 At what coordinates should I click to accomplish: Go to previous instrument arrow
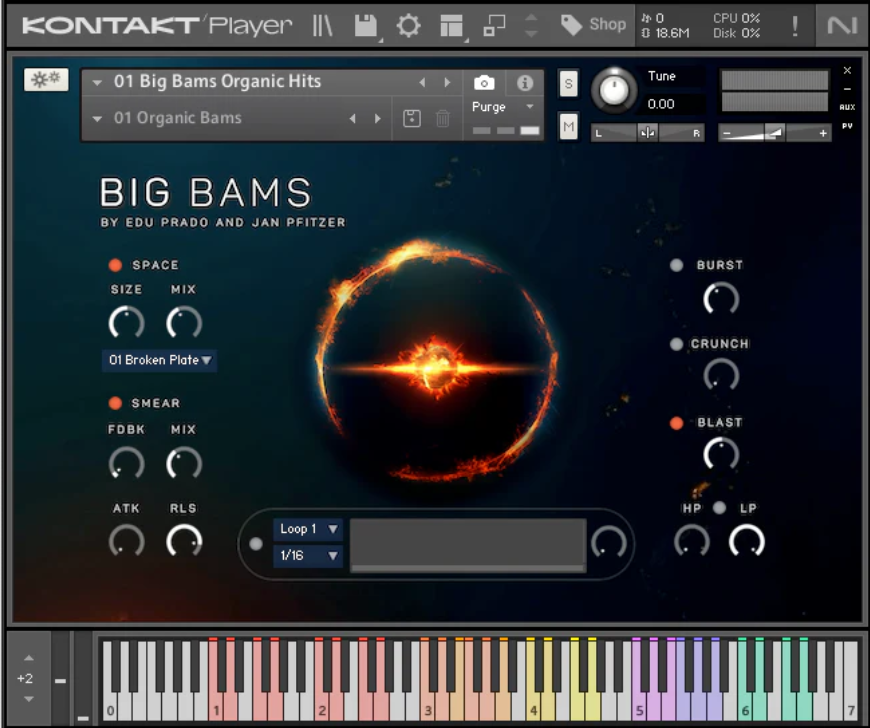pos(422,82)
